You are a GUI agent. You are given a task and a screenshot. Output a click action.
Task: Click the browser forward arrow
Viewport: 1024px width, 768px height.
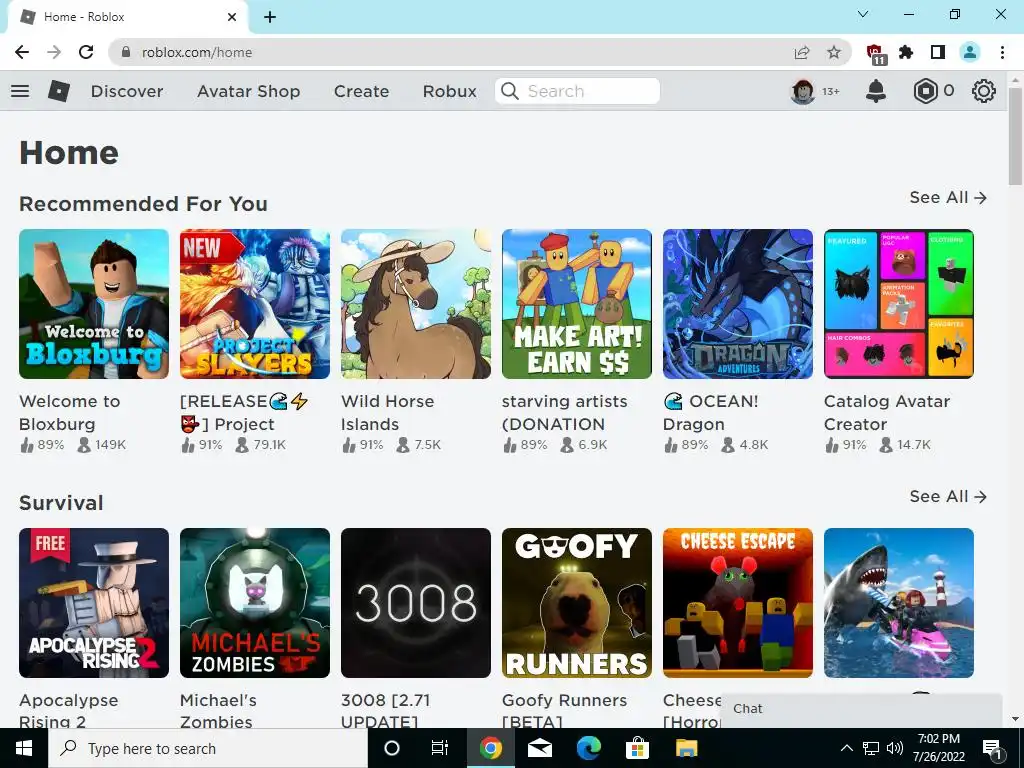click(x=54, y=52)
